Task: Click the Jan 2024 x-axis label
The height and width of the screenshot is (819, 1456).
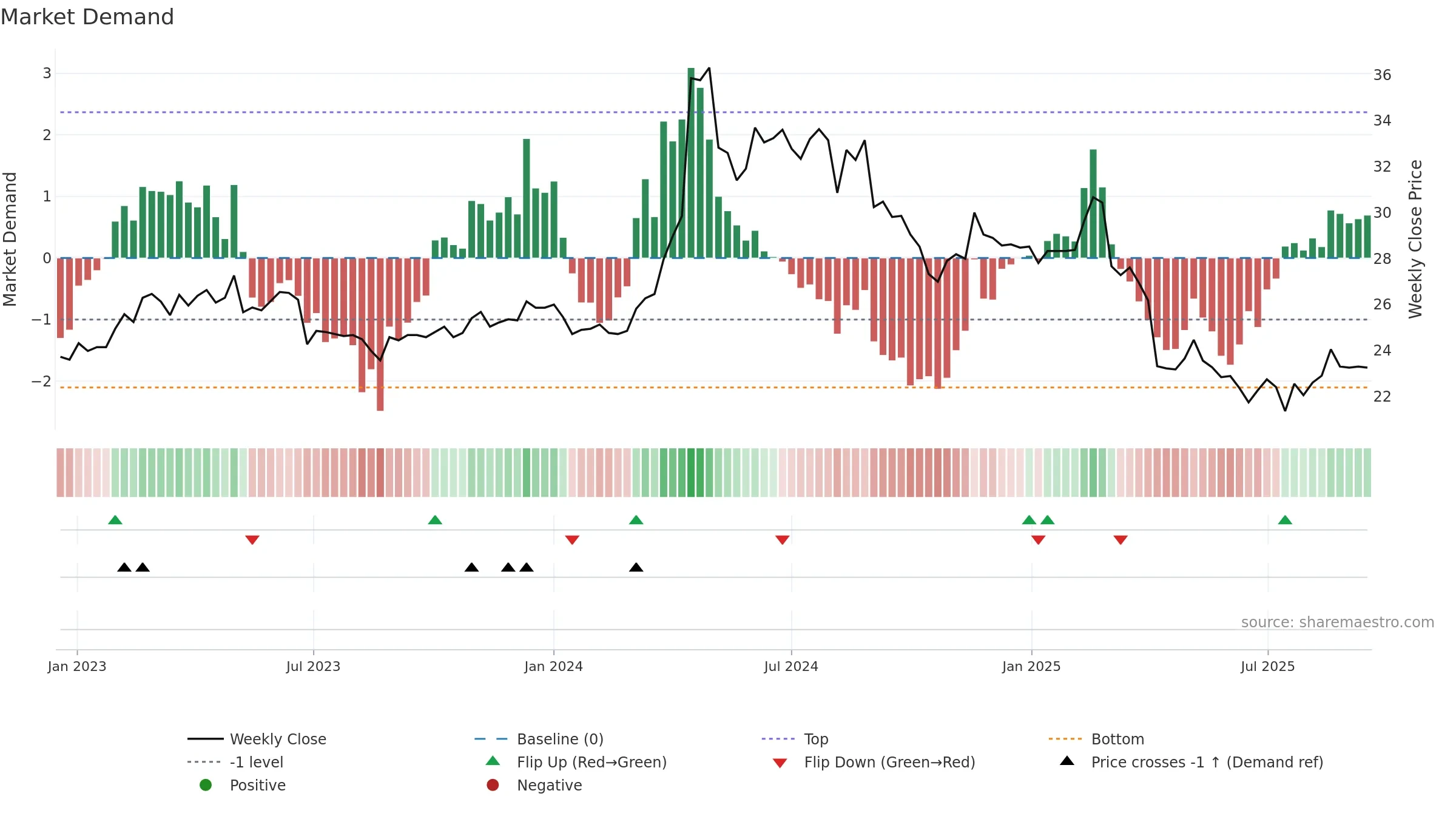Action: pos(553,667)
